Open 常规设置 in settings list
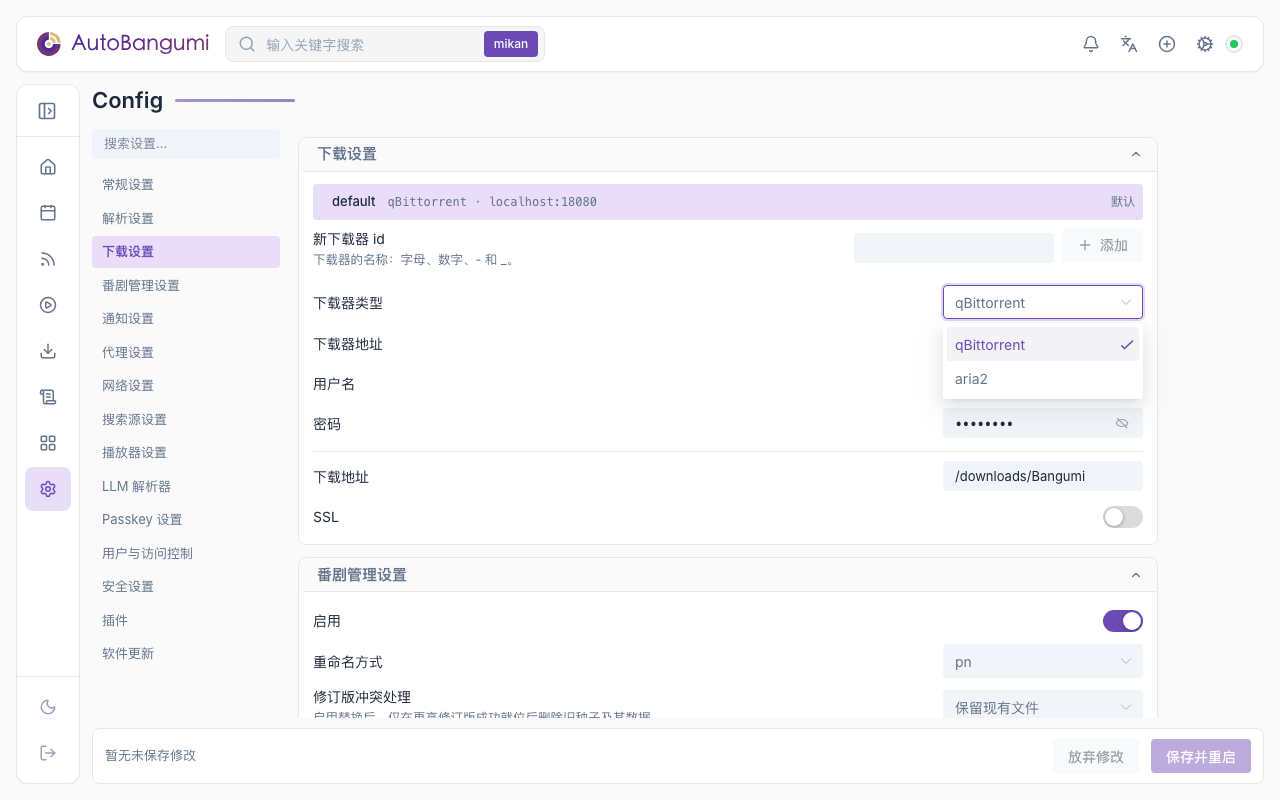This screenshot has height=800, width=1280. [x=186, y=185]
